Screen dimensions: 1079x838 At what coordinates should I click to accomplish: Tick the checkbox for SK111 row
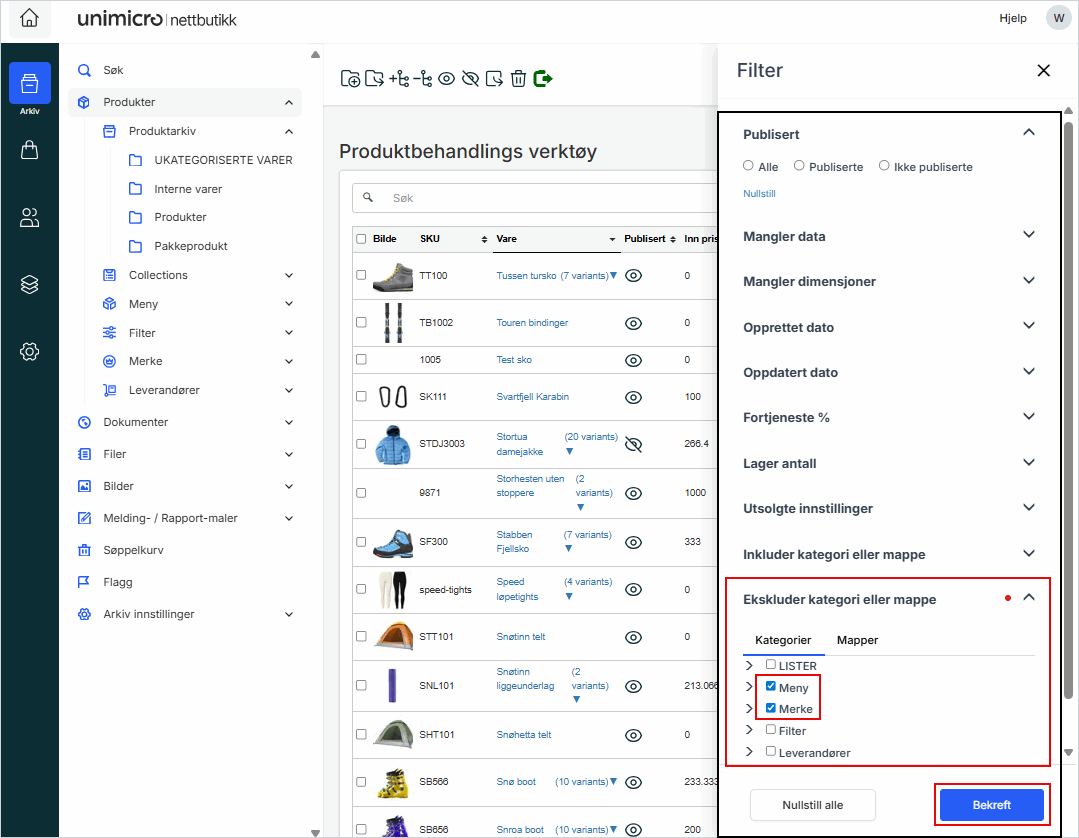[x=361, y=396]
